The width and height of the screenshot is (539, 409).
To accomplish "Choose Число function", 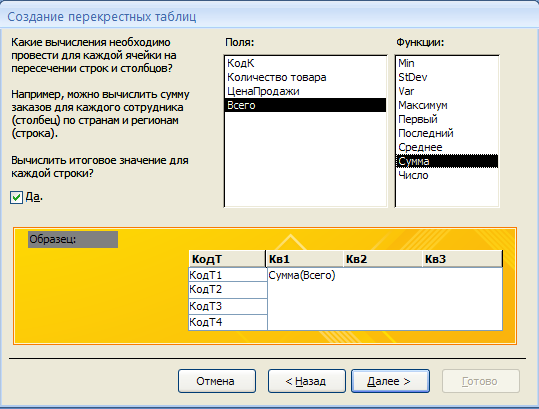I will [447, 175].
